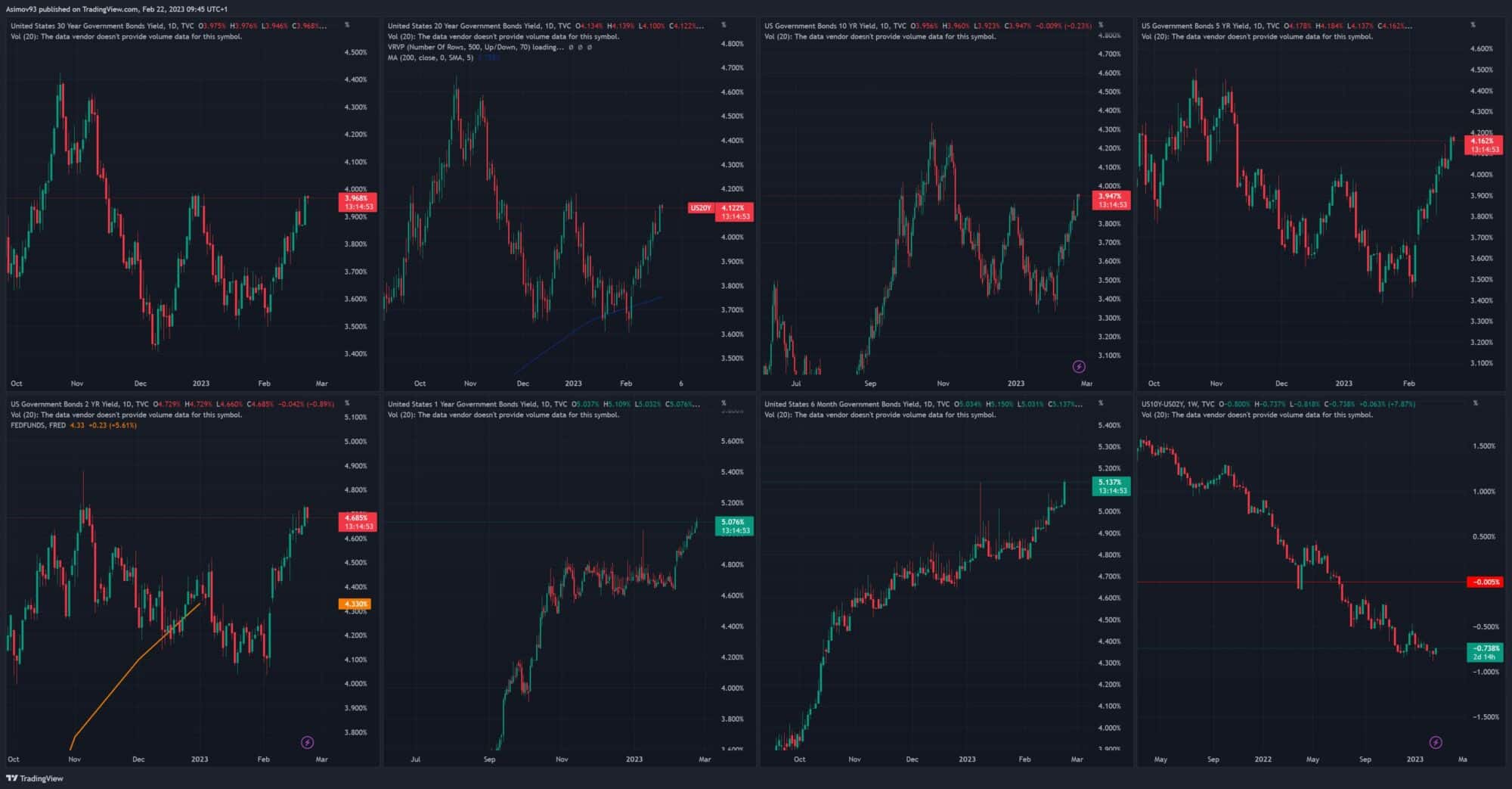Click the purple lightning icon on 2 YR chart

[307, 742]
